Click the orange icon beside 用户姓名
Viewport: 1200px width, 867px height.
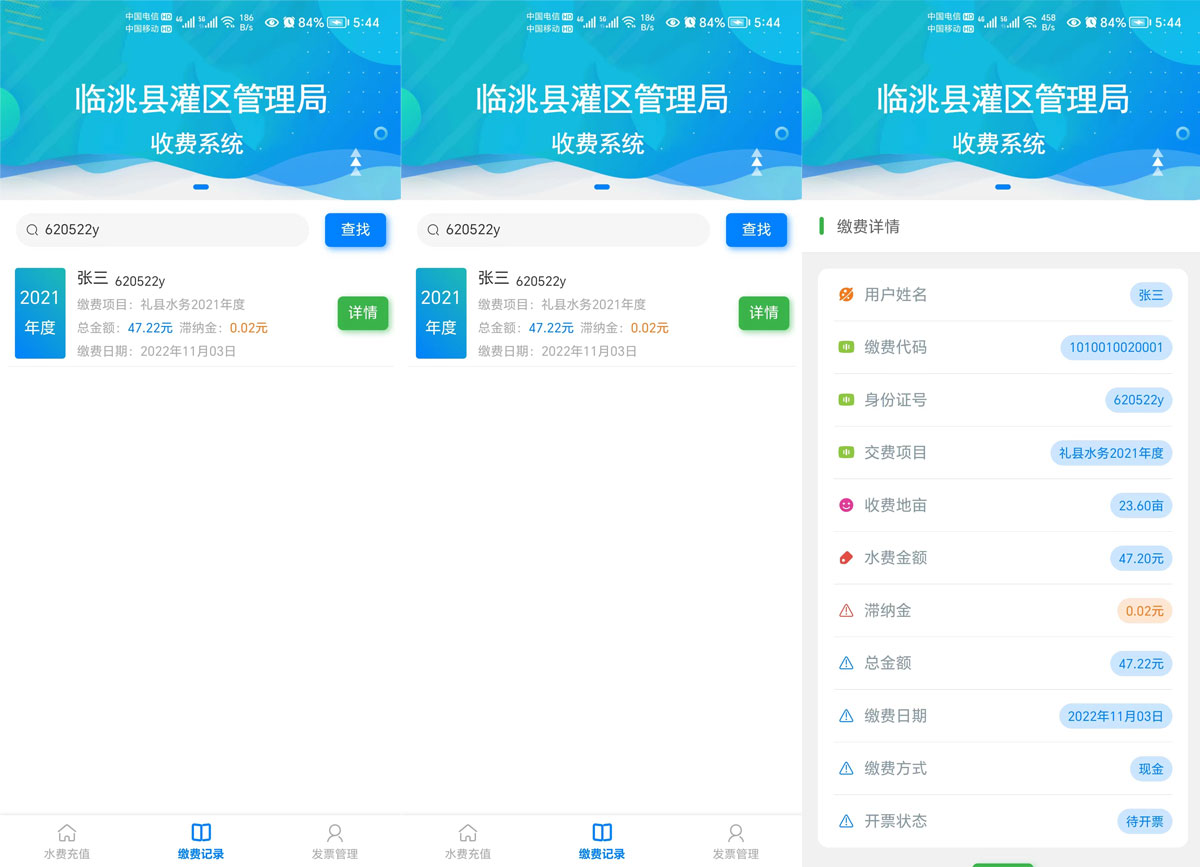[846, 295]
